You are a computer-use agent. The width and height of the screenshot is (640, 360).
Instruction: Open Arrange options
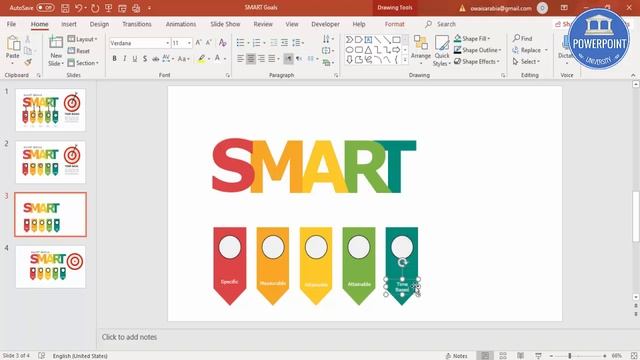pos(421,50)
